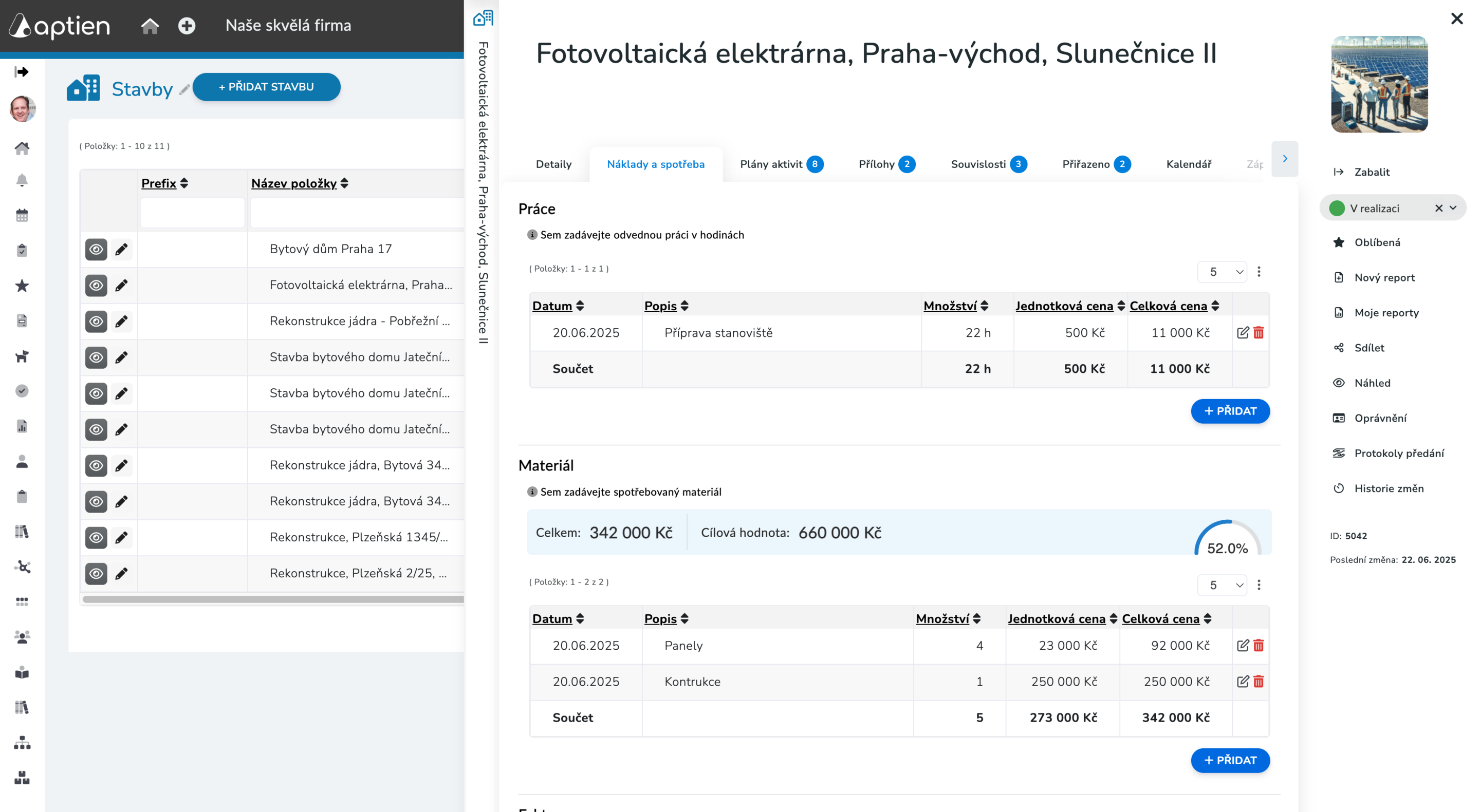
Task: Edit the Panely material entry
Action: tap(1243, 646)
